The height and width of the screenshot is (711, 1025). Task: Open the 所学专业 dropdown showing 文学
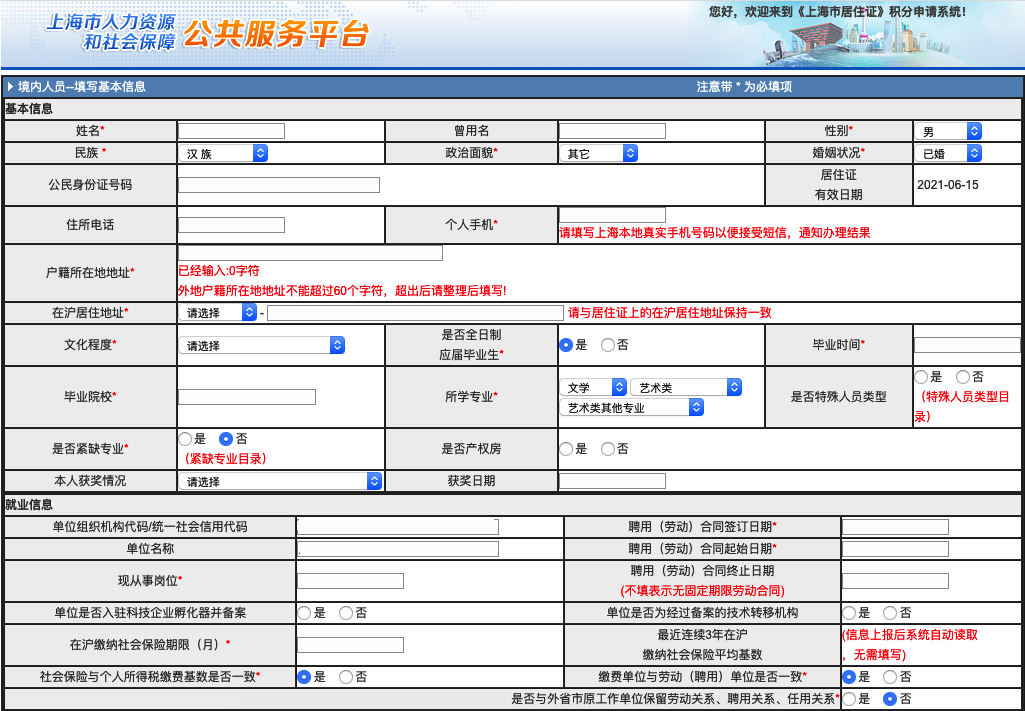(x=593, y=388)
